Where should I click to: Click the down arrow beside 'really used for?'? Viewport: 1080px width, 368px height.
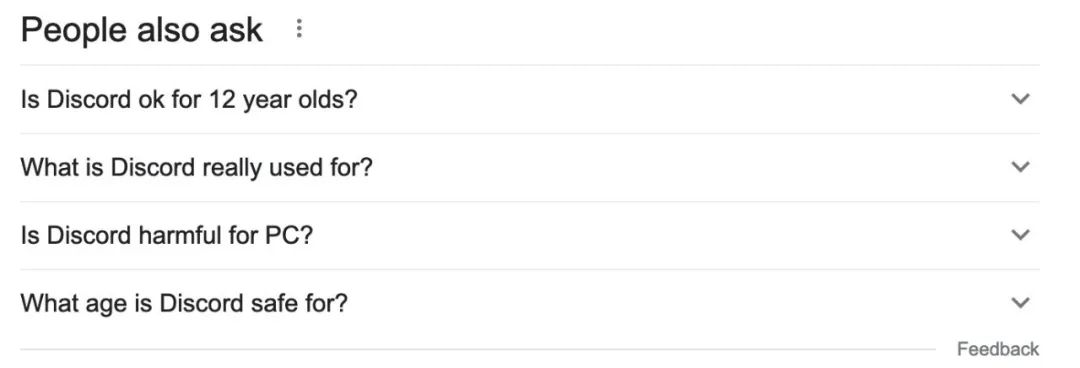click(x=1020, y=166)
